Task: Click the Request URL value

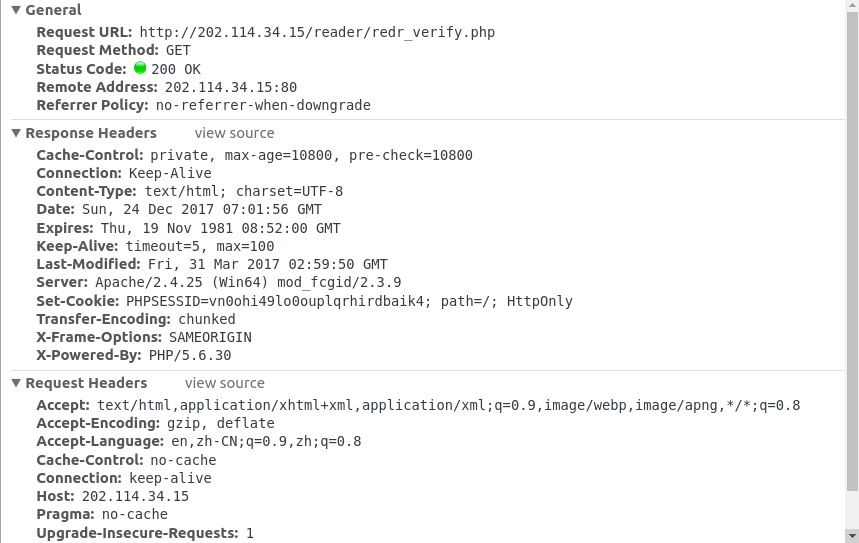Action: coord(317,32)
